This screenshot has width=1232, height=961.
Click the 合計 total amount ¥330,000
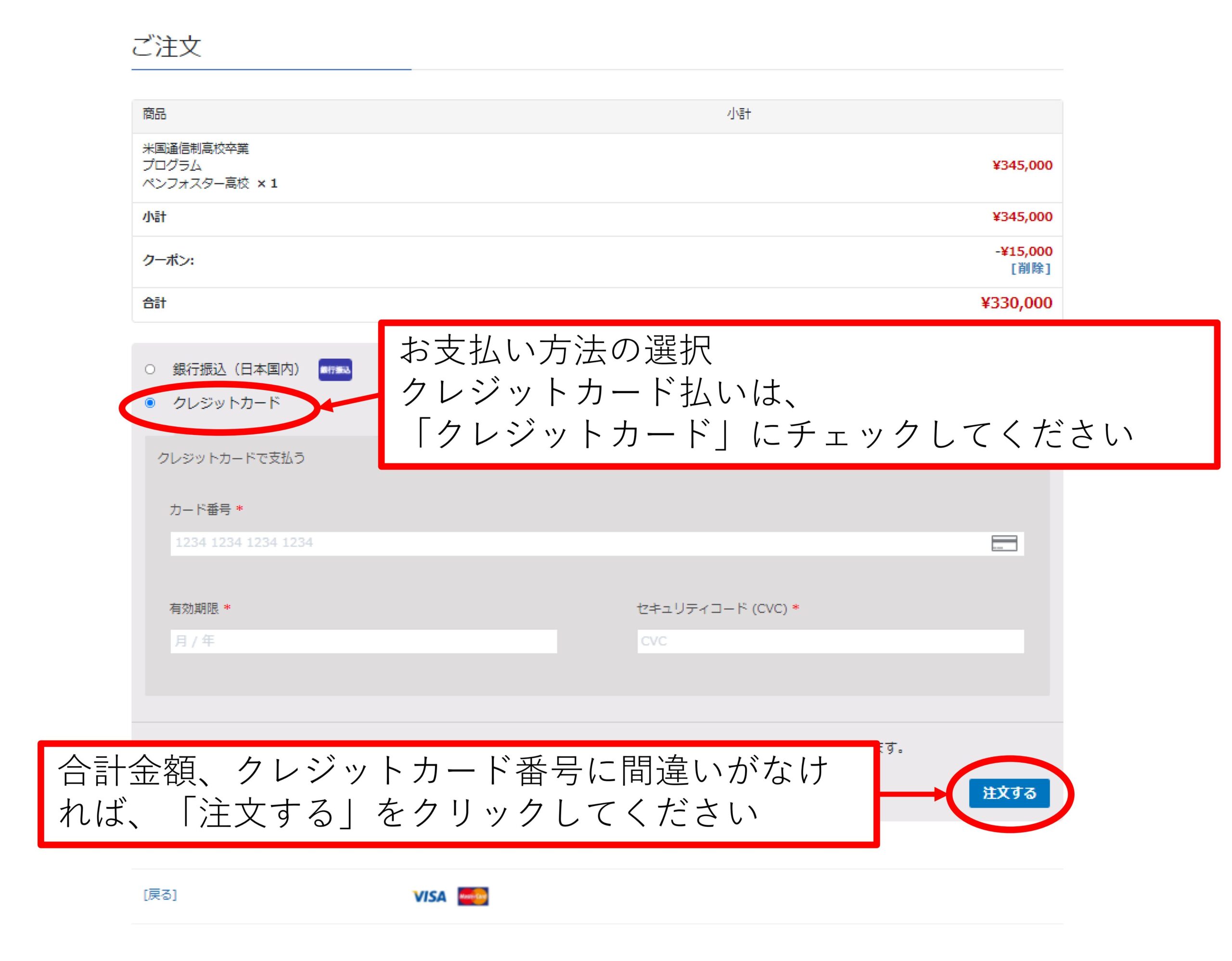click(x=1016, y=303)
